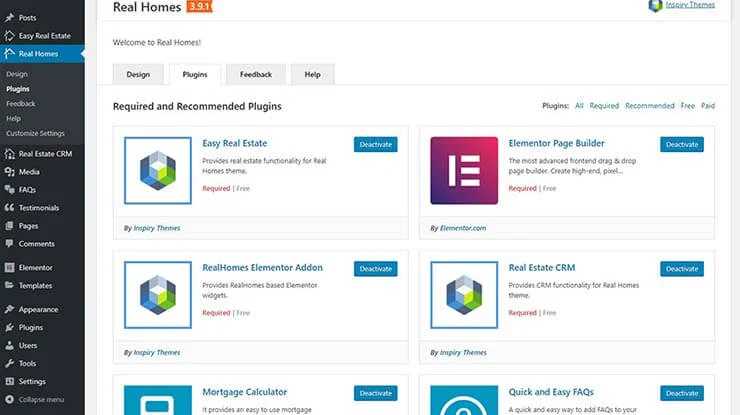Click the RealHomes Elementor Addon thumbnail

click(x=158, y=295)
